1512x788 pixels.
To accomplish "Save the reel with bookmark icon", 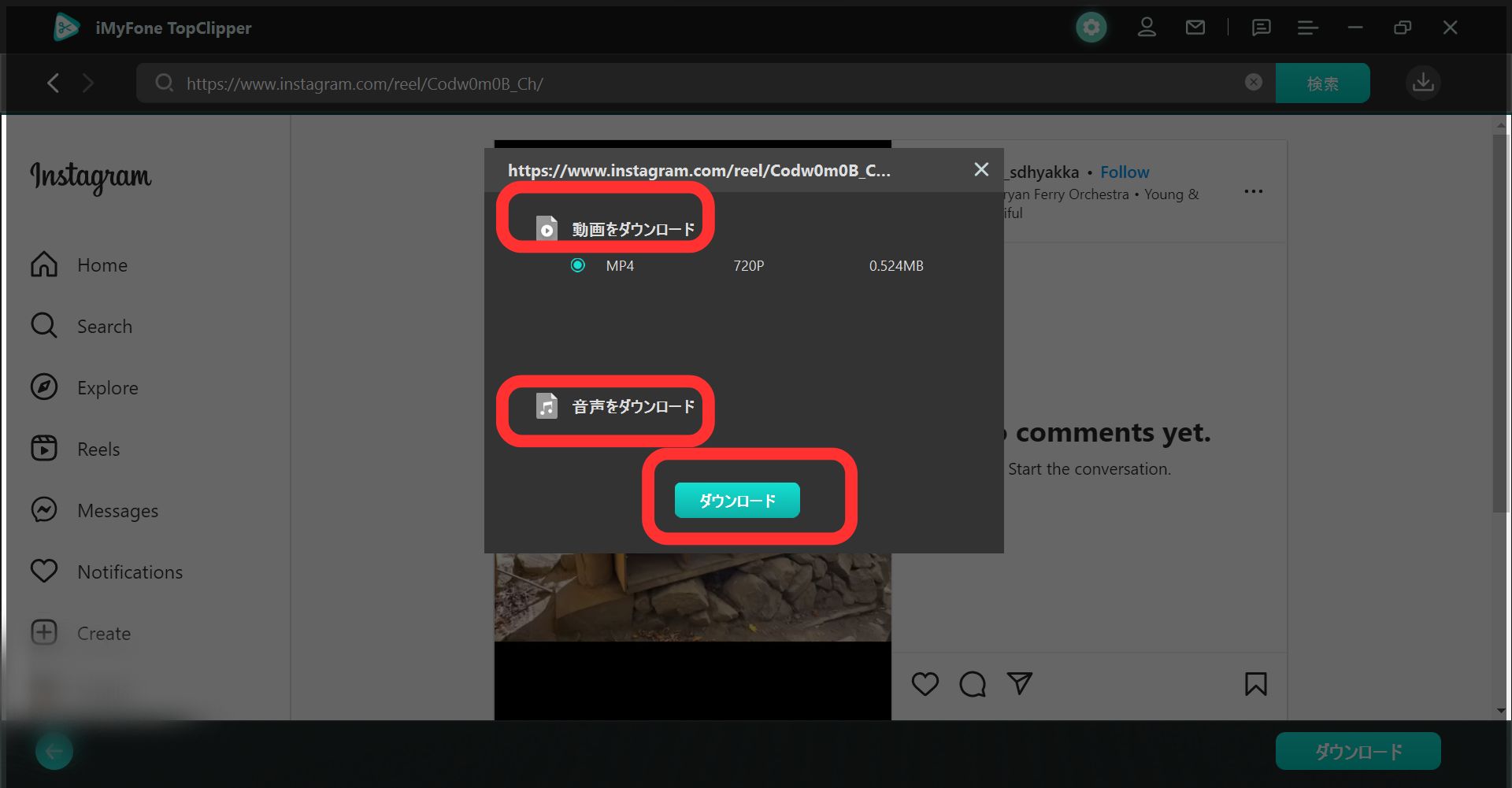I will 1255,684.
